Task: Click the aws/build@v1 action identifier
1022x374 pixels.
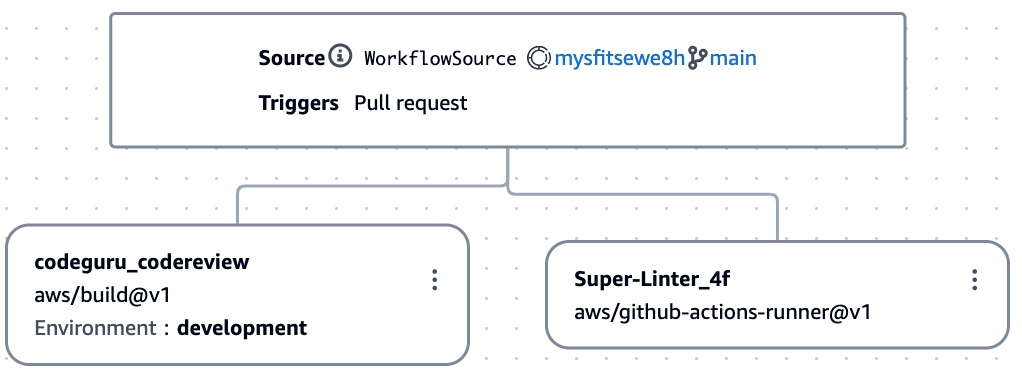Action: pos(102,295)
